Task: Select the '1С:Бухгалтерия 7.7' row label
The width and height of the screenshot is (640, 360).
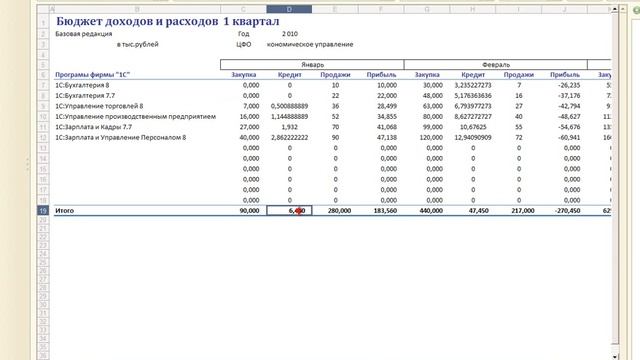Action: pyautogui.click(x=85, y=96)
